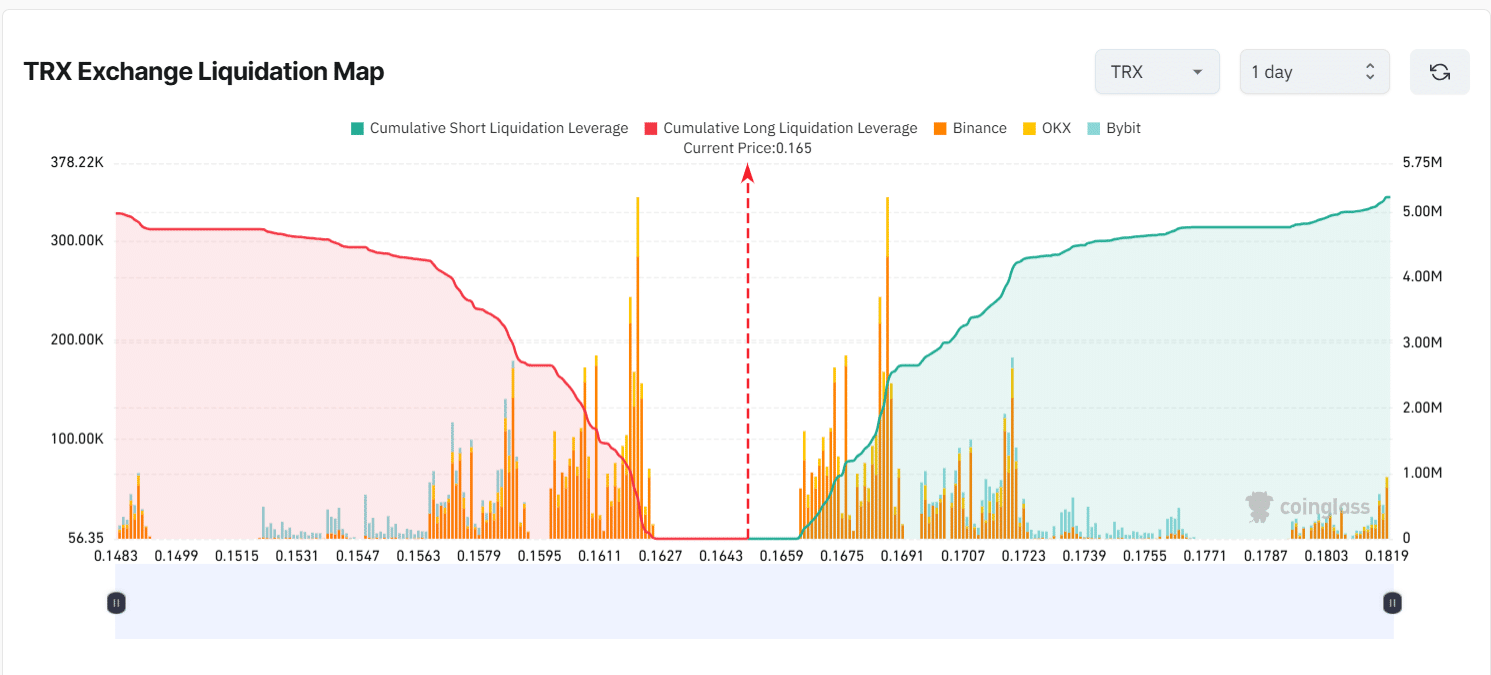Screen dimensions: 1491x675
Task: Open the 1 day timeframe selector
Action: pos(1313,71)
